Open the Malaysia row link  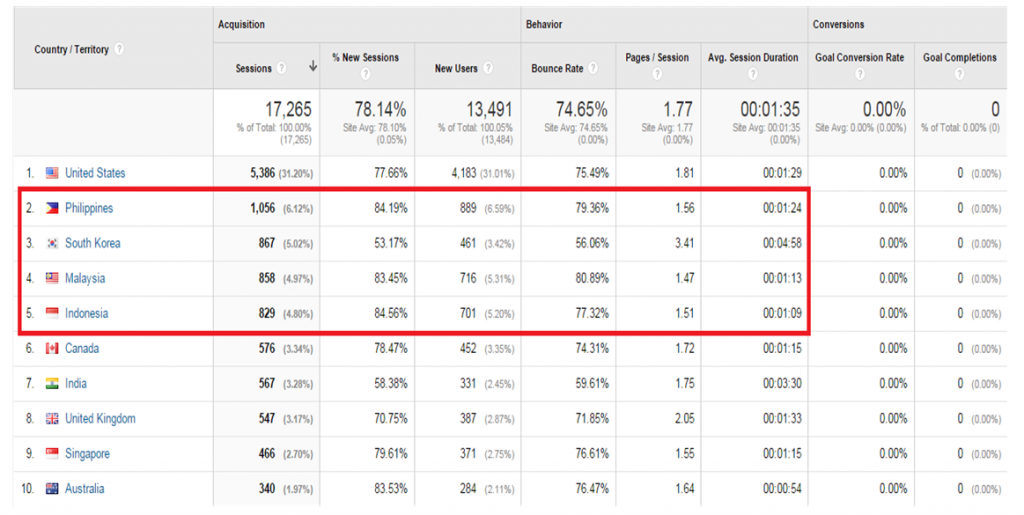[85, 278]
